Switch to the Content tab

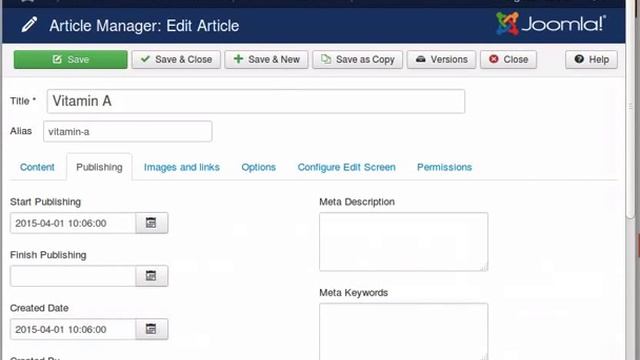pos(37,167)
